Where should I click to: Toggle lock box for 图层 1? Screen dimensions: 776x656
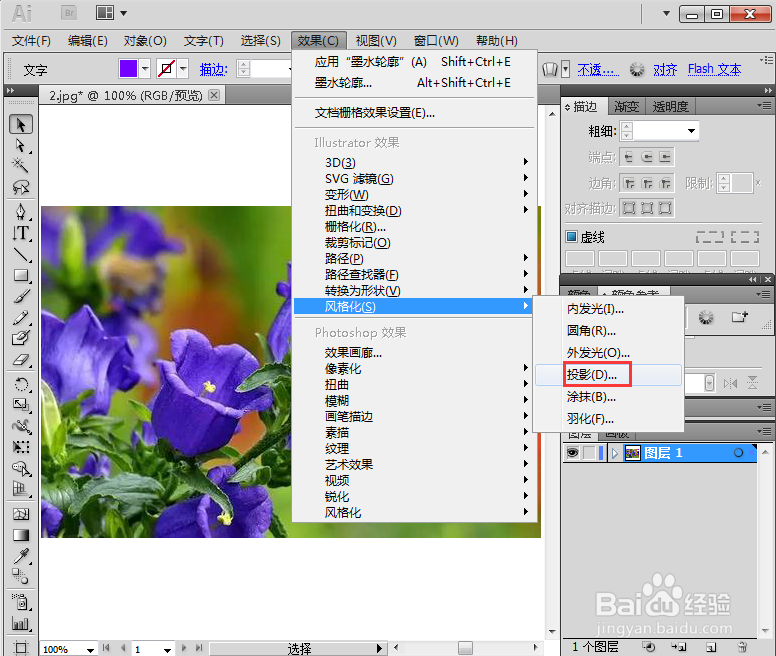[x=589, y=453]
